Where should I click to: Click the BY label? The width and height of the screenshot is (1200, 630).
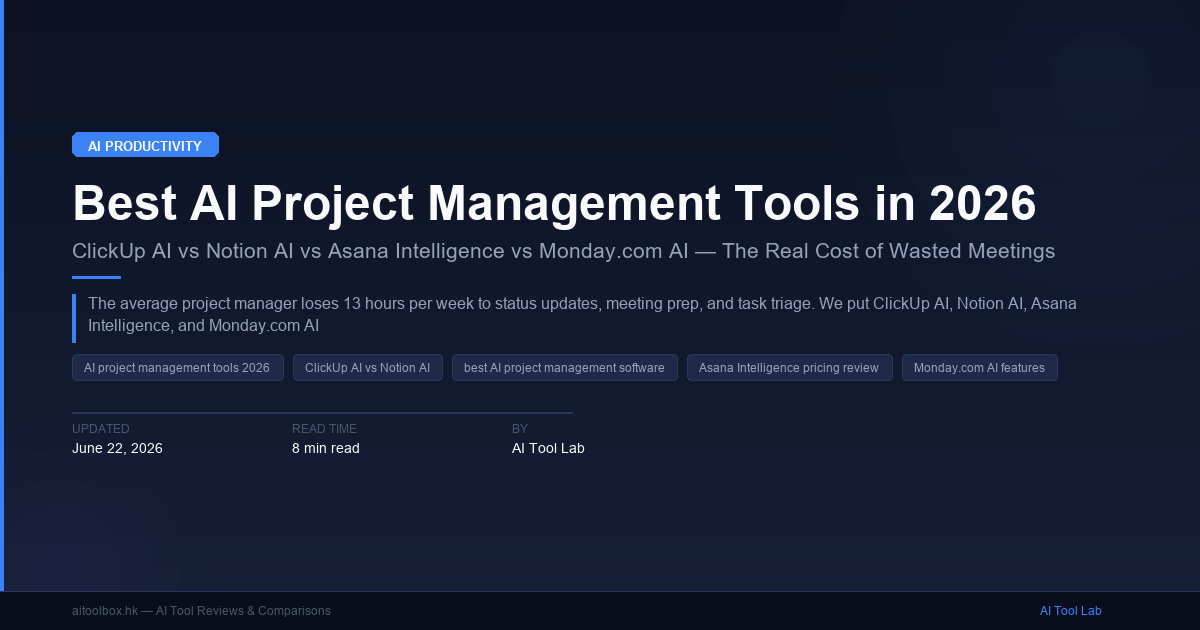pyautogui.click(x=520, y=429)
